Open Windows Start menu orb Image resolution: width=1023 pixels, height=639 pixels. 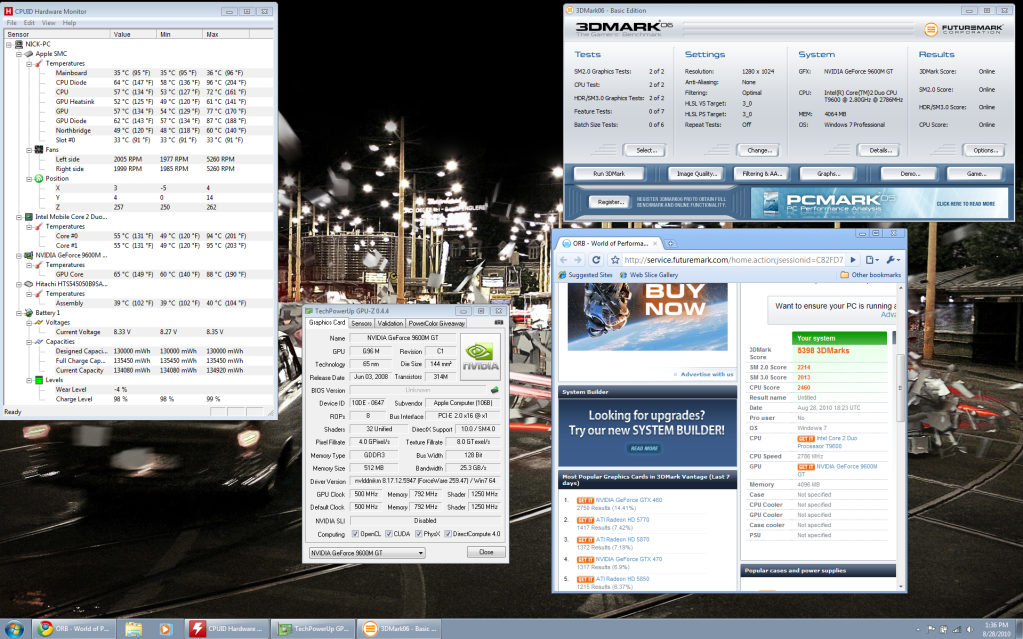[x=14, y=629]
